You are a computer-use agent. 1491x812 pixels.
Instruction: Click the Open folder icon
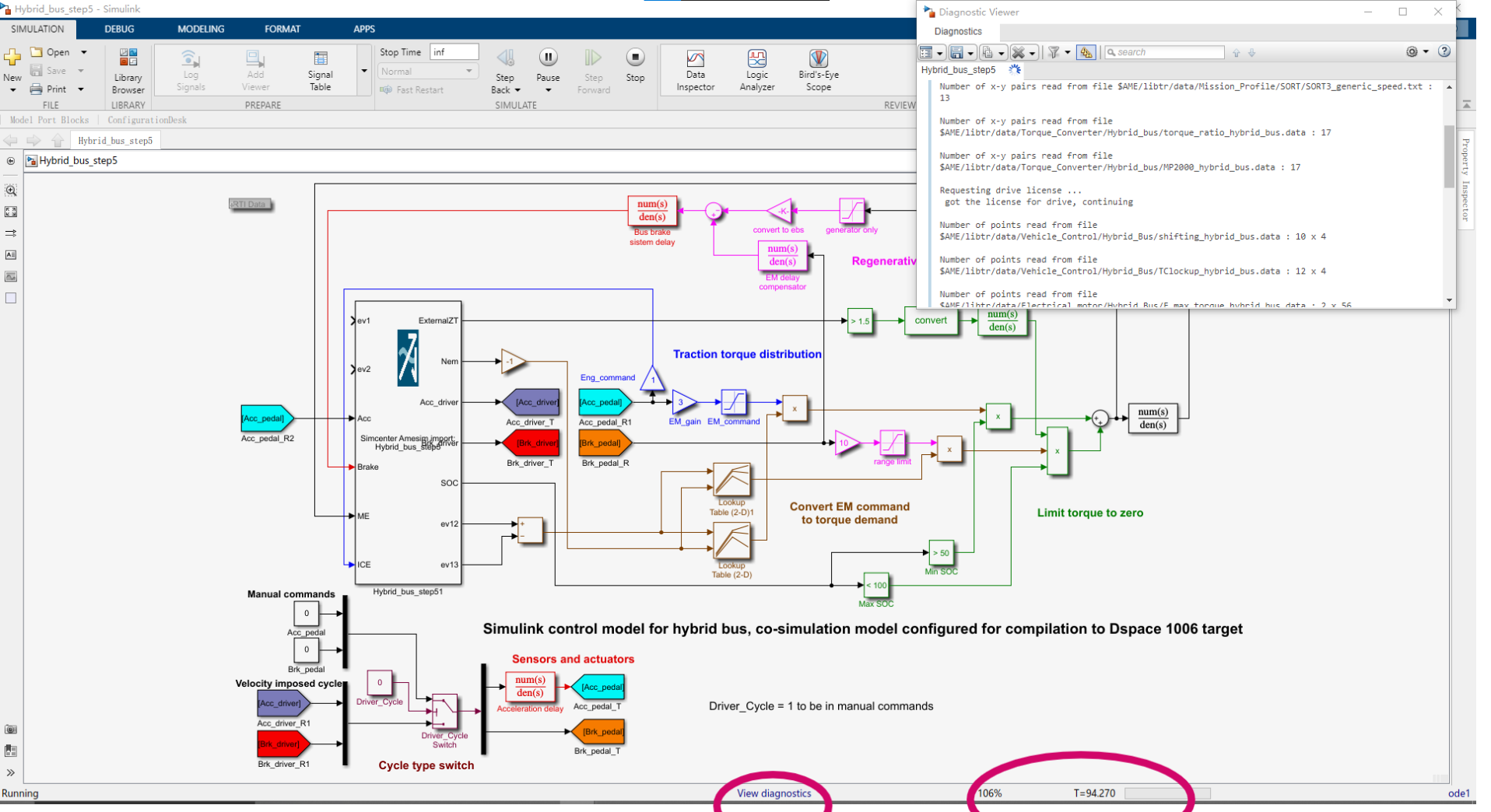37,52
